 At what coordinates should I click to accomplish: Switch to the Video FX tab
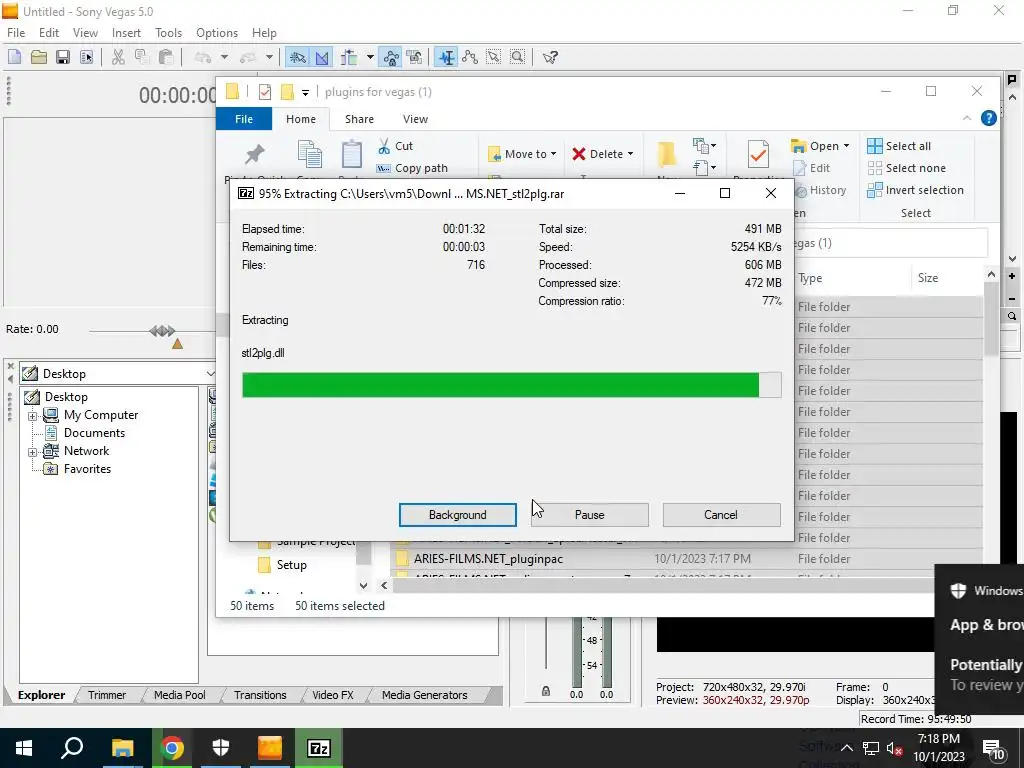(332, 695)
